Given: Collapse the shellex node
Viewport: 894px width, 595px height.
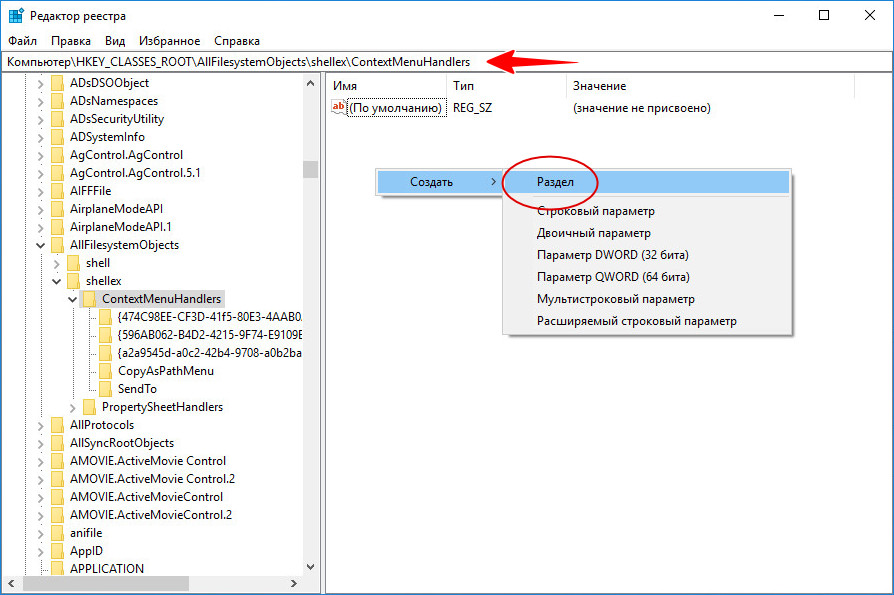Looking at the screenshot, I should click(x=56, y=282).
